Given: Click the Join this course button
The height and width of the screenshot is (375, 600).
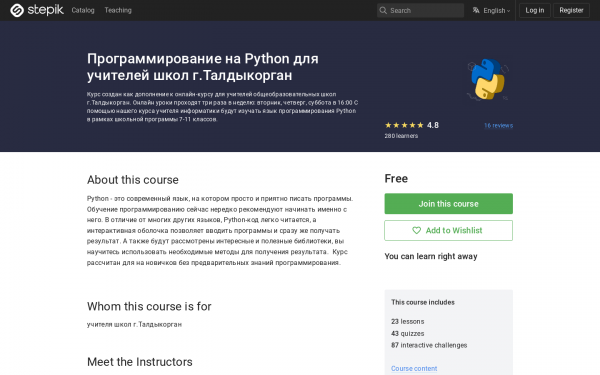Looking at the screenshot, I should [x=448, y=204].
